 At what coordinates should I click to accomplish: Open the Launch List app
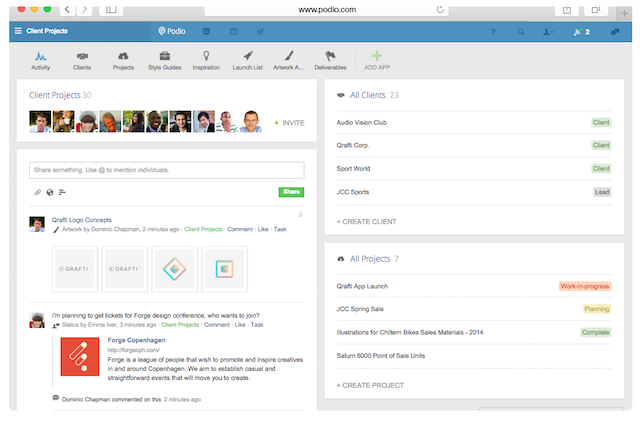(x=247, y=60)
